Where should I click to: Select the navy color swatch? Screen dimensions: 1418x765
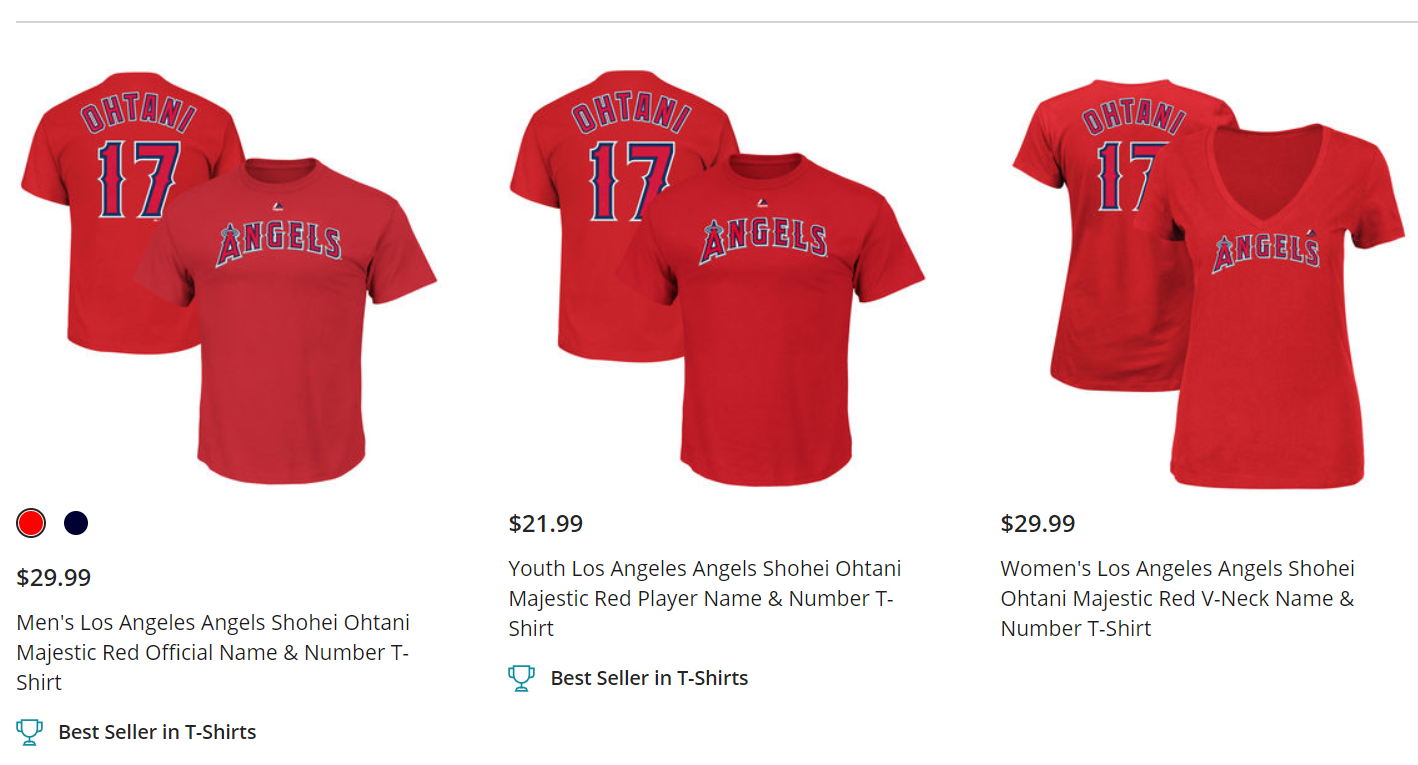(76, 523)
